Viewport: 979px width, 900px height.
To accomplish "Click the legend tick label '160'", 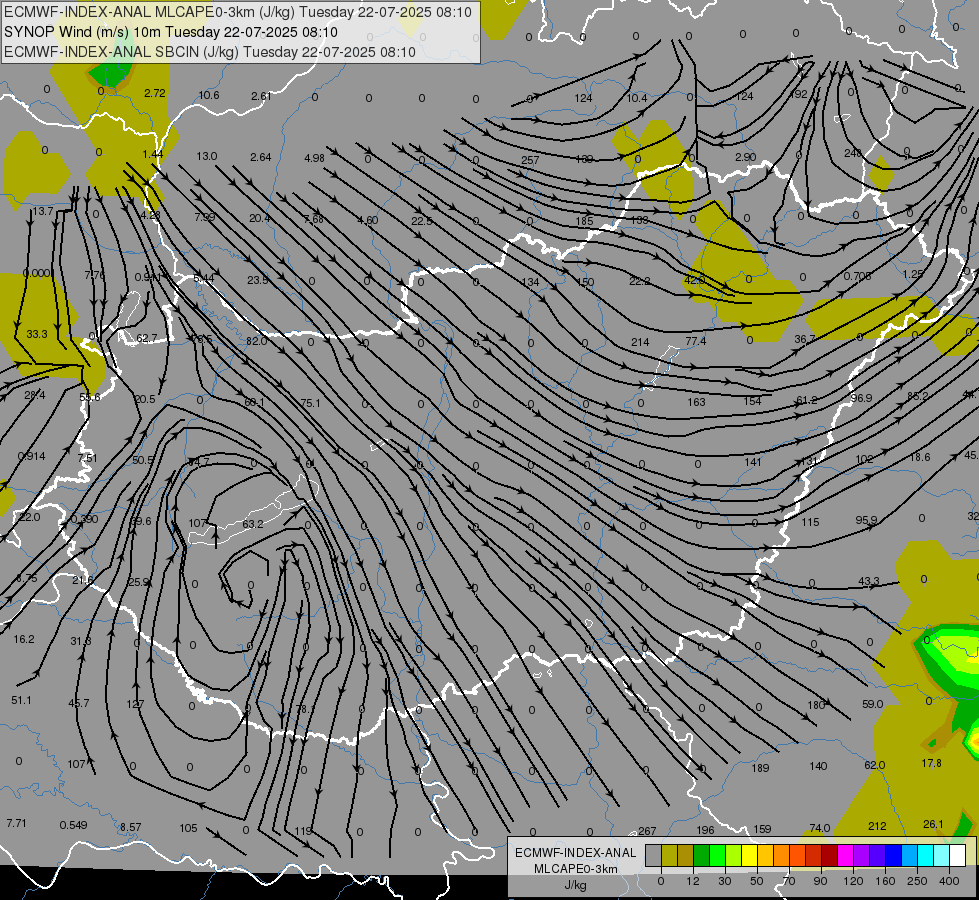I will point(885,881).
